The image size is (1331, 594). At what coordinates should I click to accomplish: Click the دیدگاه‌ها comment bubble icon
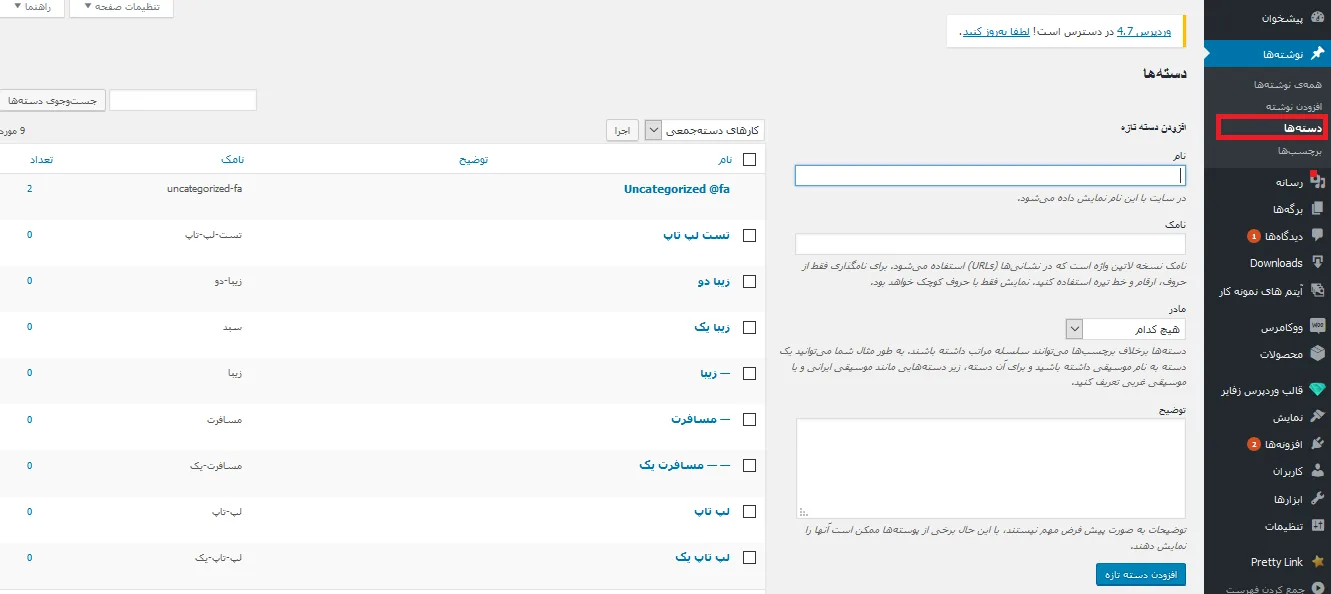1317,236
